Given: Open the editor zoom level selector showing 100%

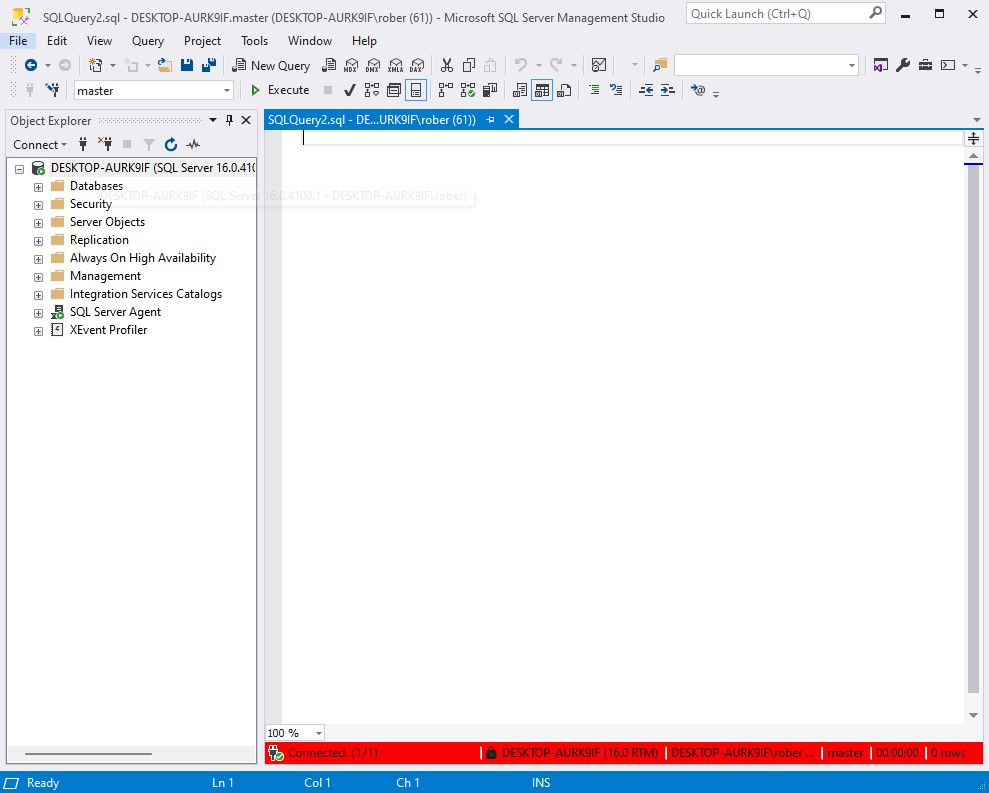Looking at the screenshot, I should (x=293, y=733).
